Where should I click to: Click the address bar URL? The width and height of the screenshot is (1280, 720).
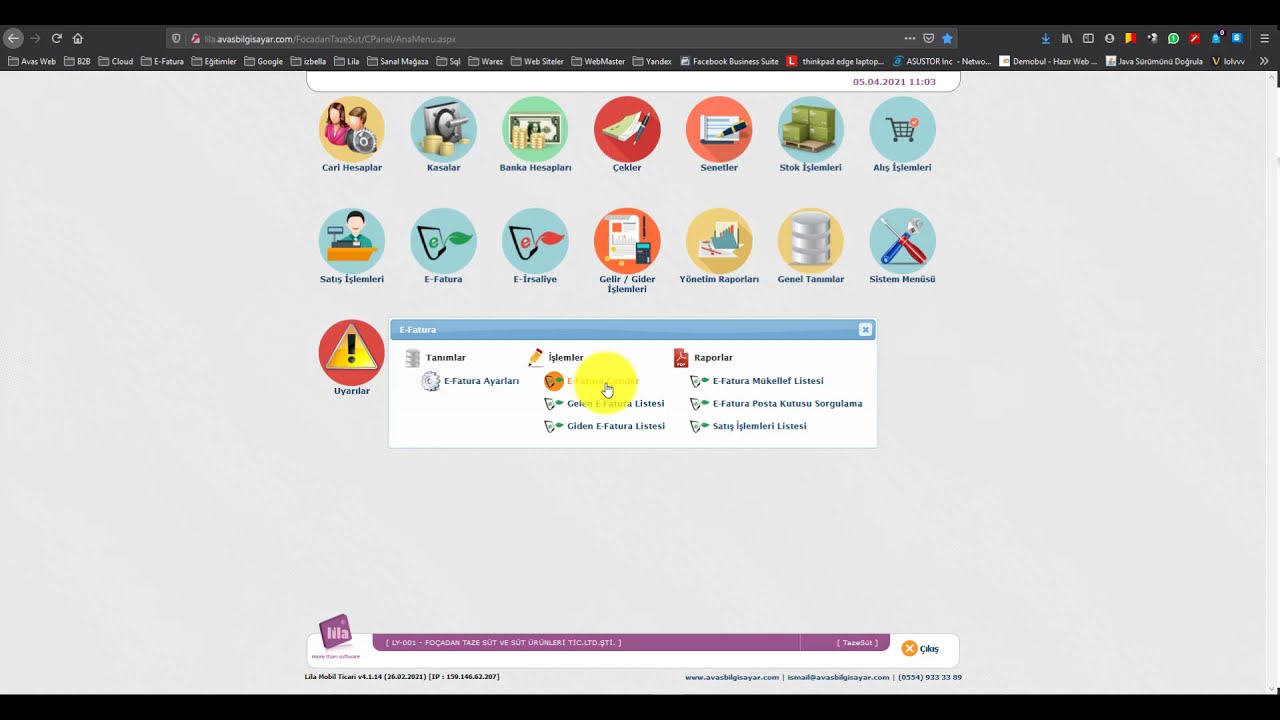(330, 39)
